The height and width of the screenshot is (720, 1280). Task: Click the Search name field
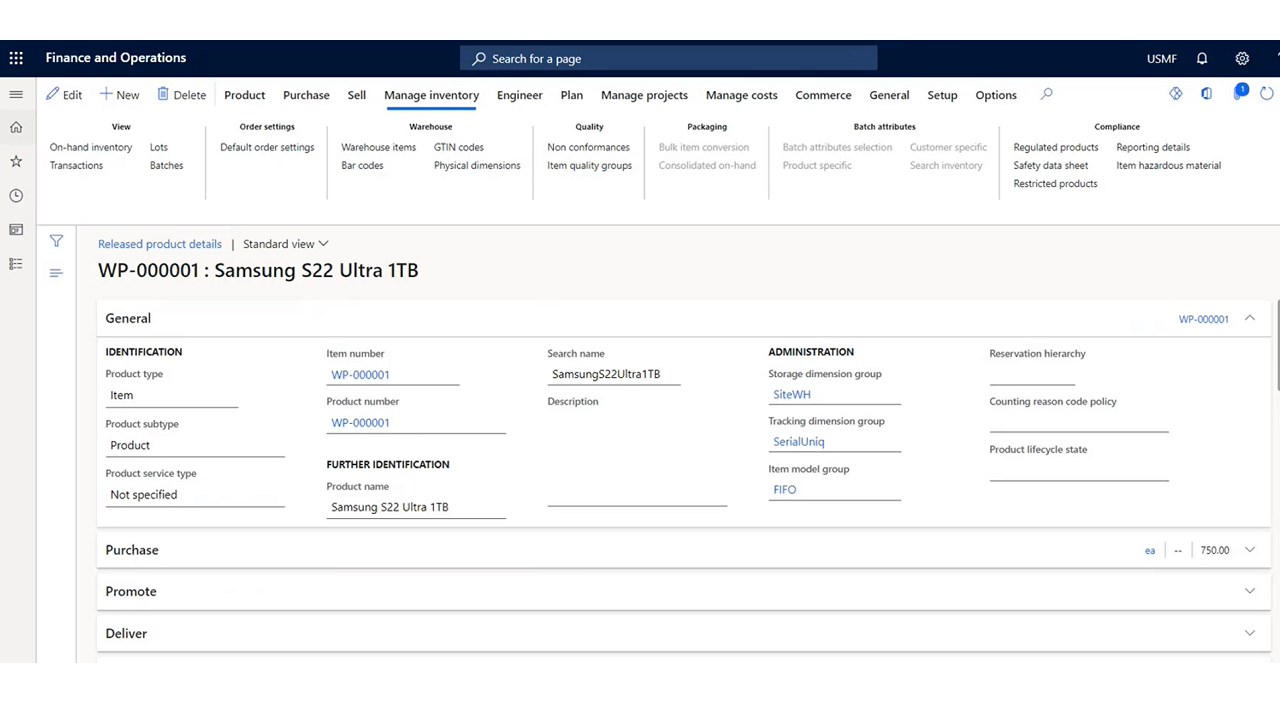coord(613,374)
